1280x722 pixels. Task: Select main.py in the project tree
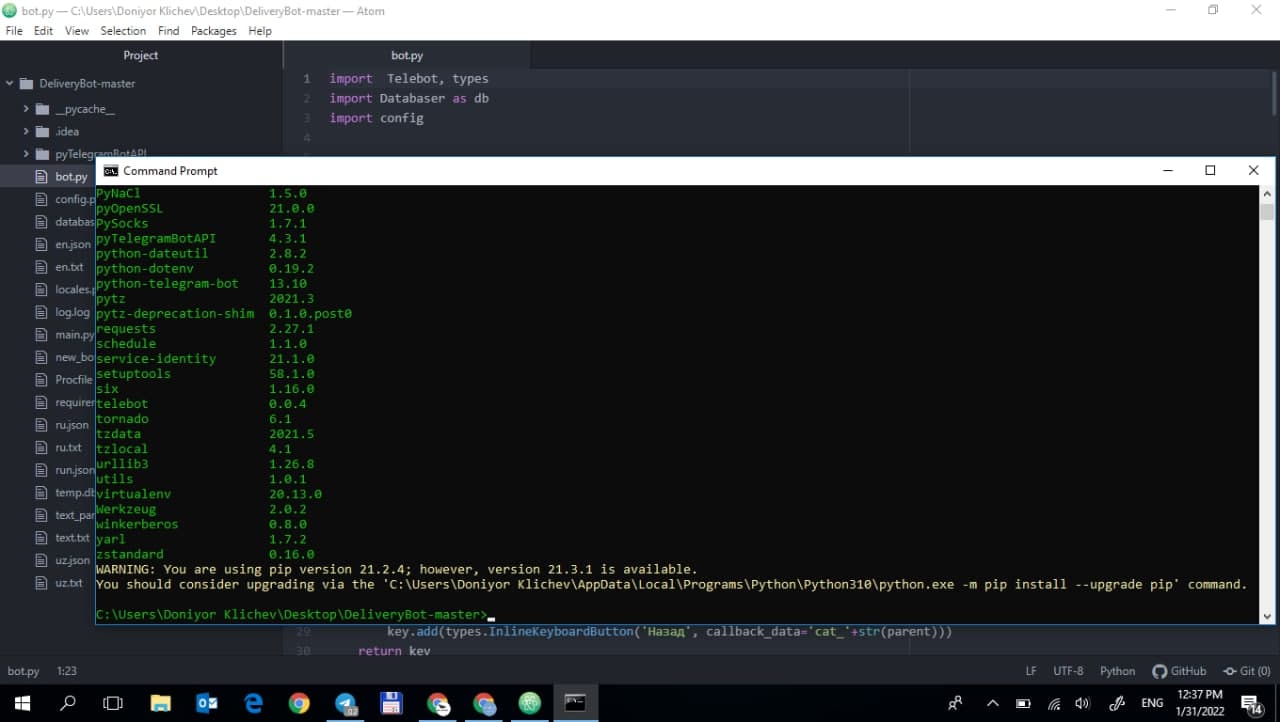point(71,334)
